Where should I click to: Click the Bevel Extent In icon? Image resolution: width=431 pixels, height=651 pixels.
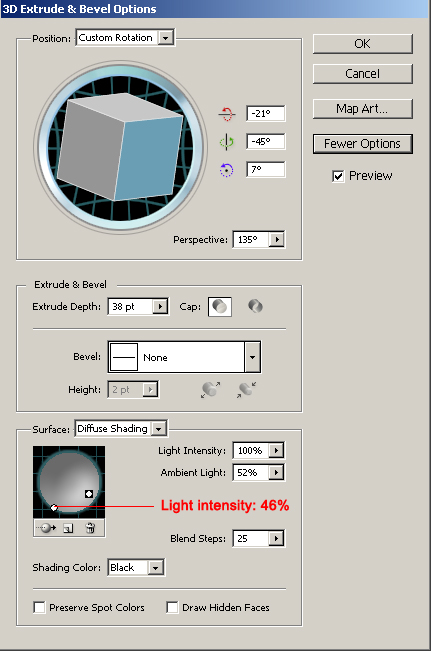coord(247,389)
